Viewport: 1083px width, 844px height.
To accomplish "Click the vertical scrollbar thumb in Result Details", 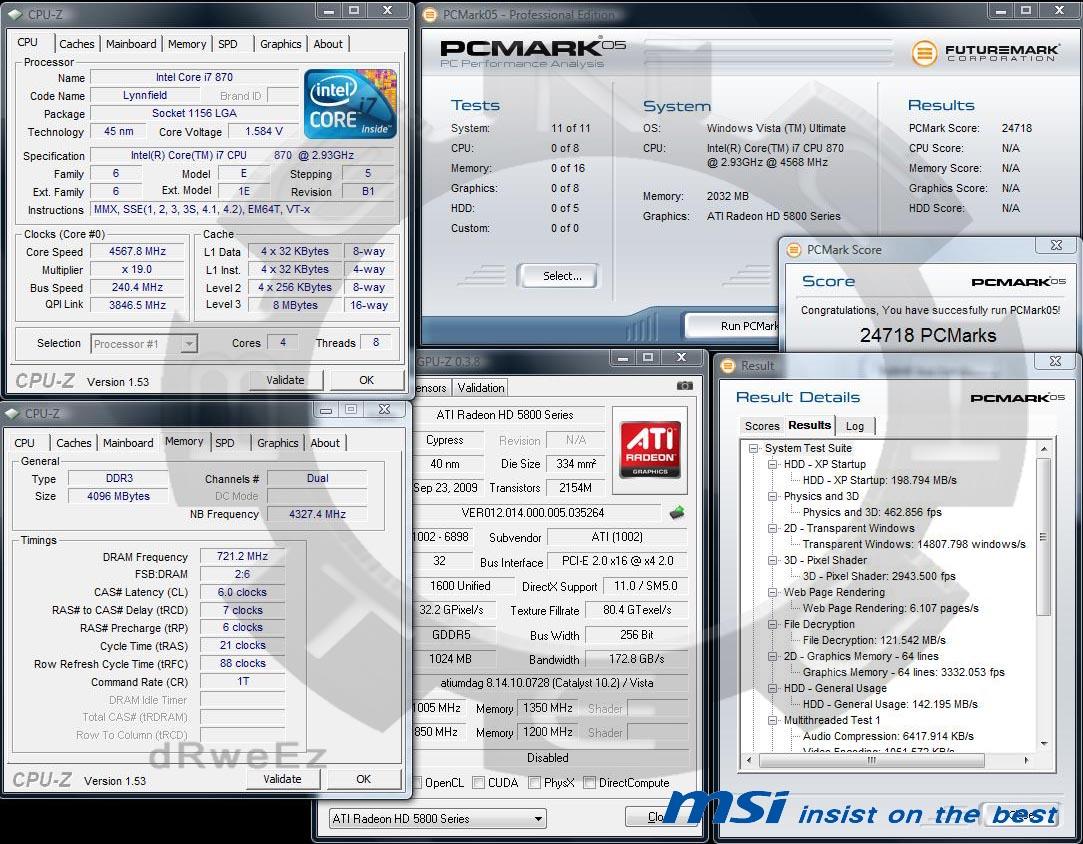I will tap(1044, 537).
